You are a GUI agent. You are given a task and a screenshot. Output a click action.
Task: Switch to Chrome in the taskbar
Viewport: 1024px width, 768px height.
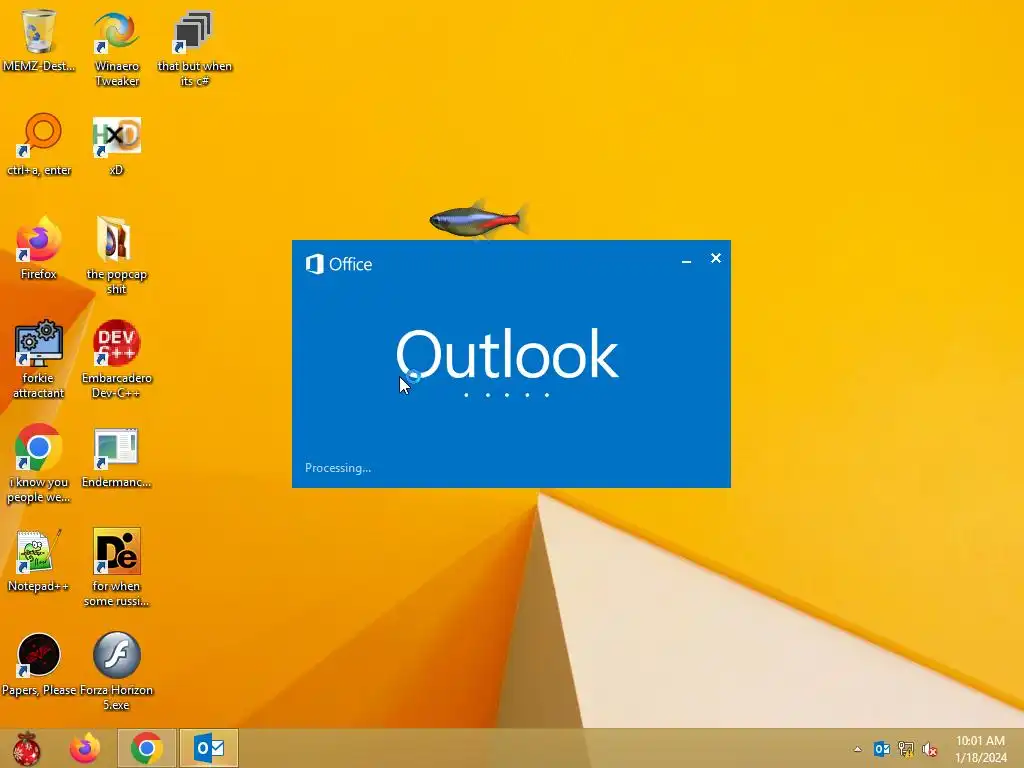coord(146,748)
